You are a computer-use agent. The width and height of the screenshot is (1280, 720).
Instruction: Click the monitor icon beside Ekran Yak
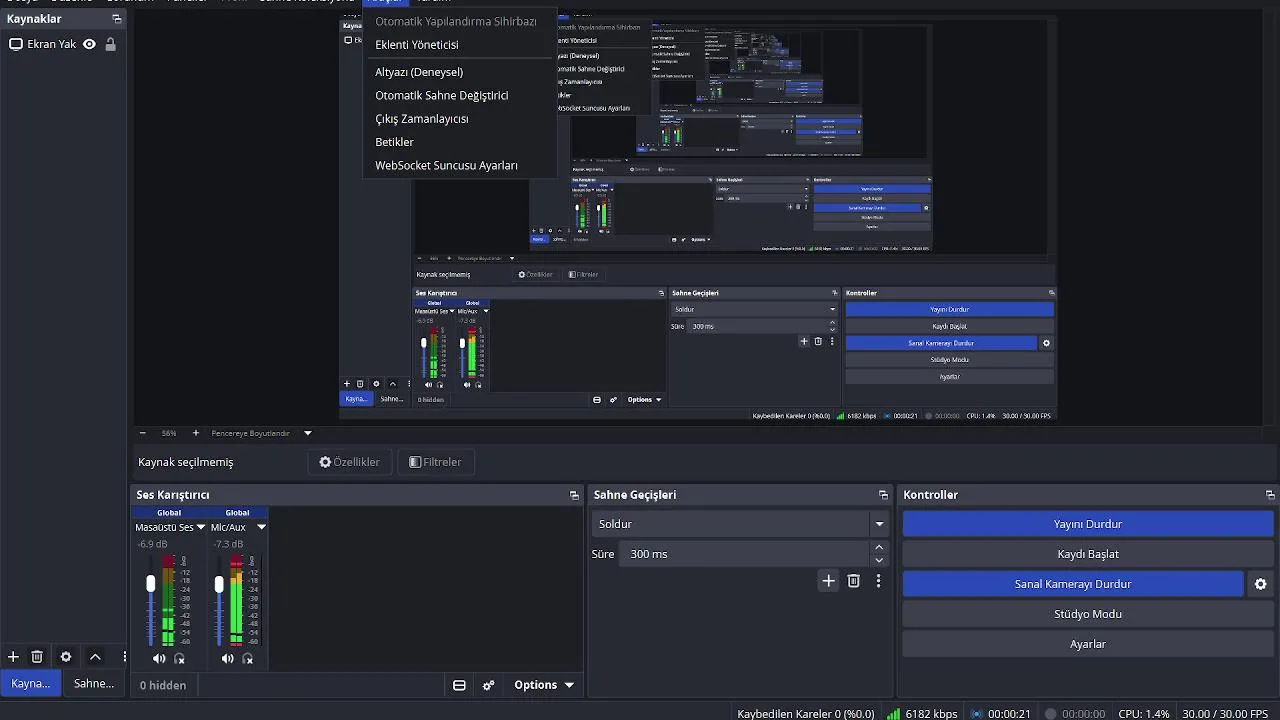tap(16, 44)
